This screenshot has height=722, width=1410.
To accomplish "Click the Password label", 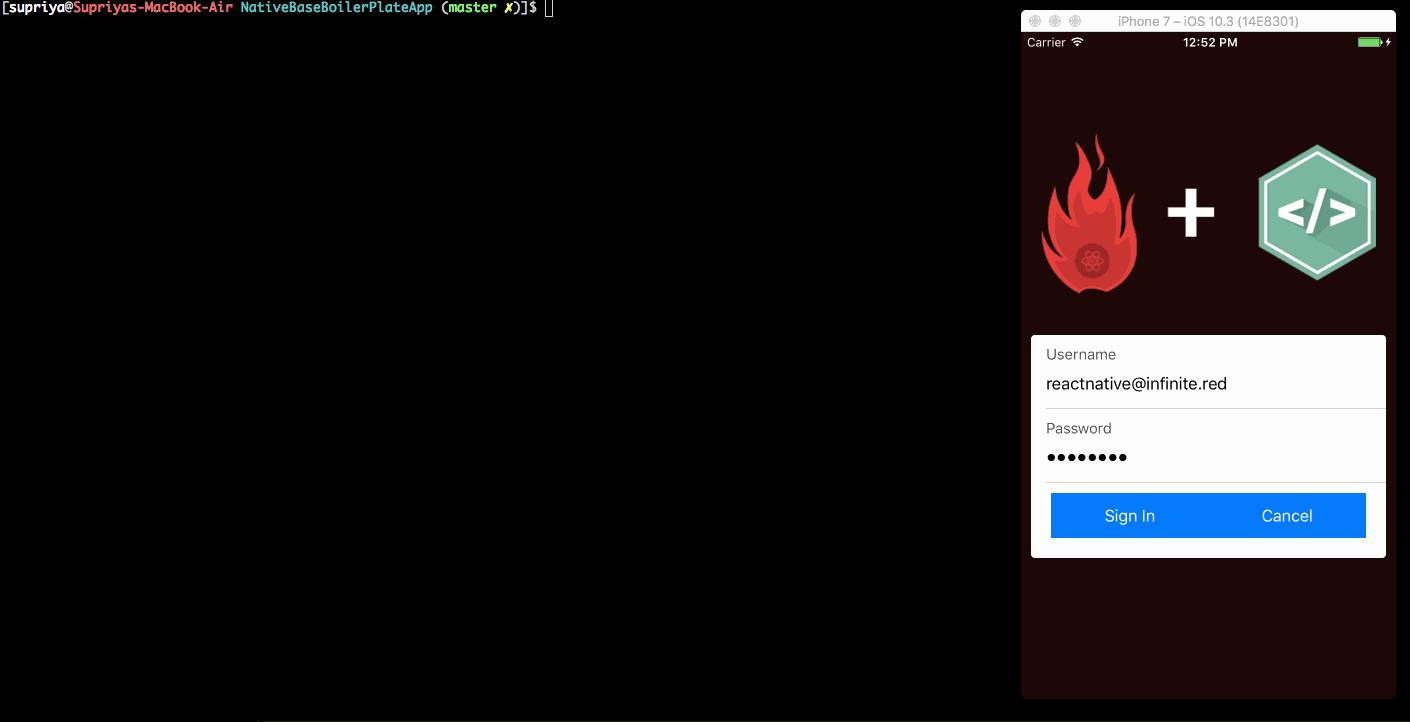I will (1079, 428).
